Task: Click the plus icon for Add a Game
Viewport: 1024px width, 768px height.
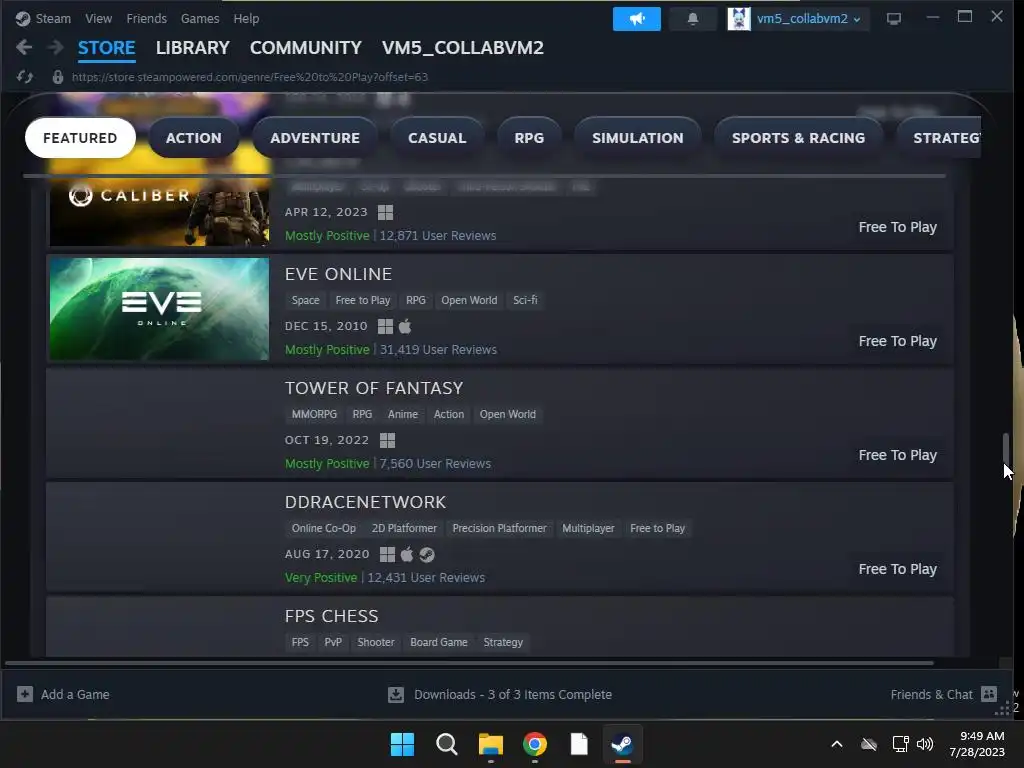Action: pyautogui.click(x=25, y=694)
